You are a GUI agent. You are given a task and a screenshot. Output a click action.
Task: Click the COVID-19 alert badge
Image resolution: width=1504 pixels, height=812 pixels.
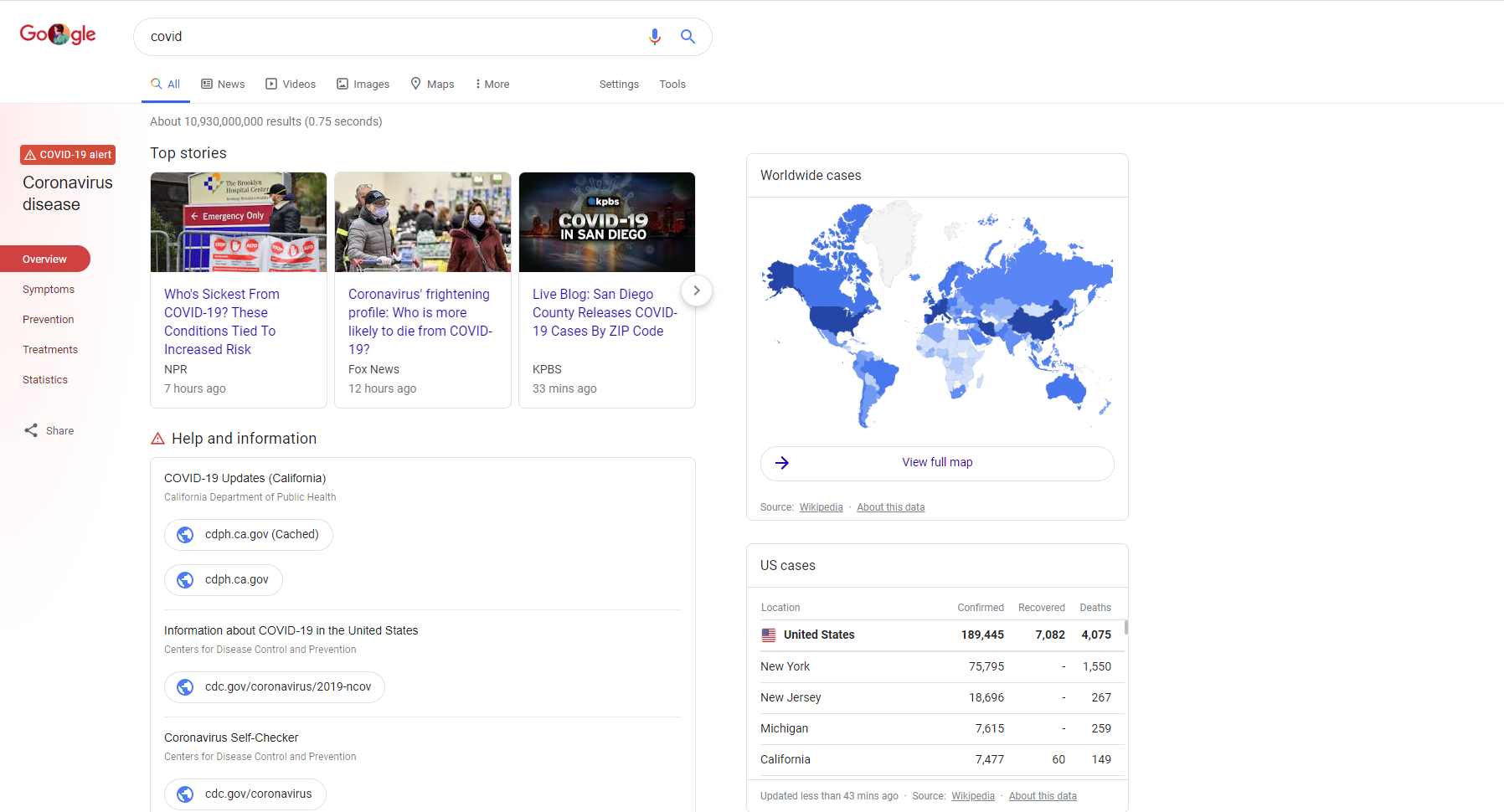pyautogui.click(x=68, y=155)
